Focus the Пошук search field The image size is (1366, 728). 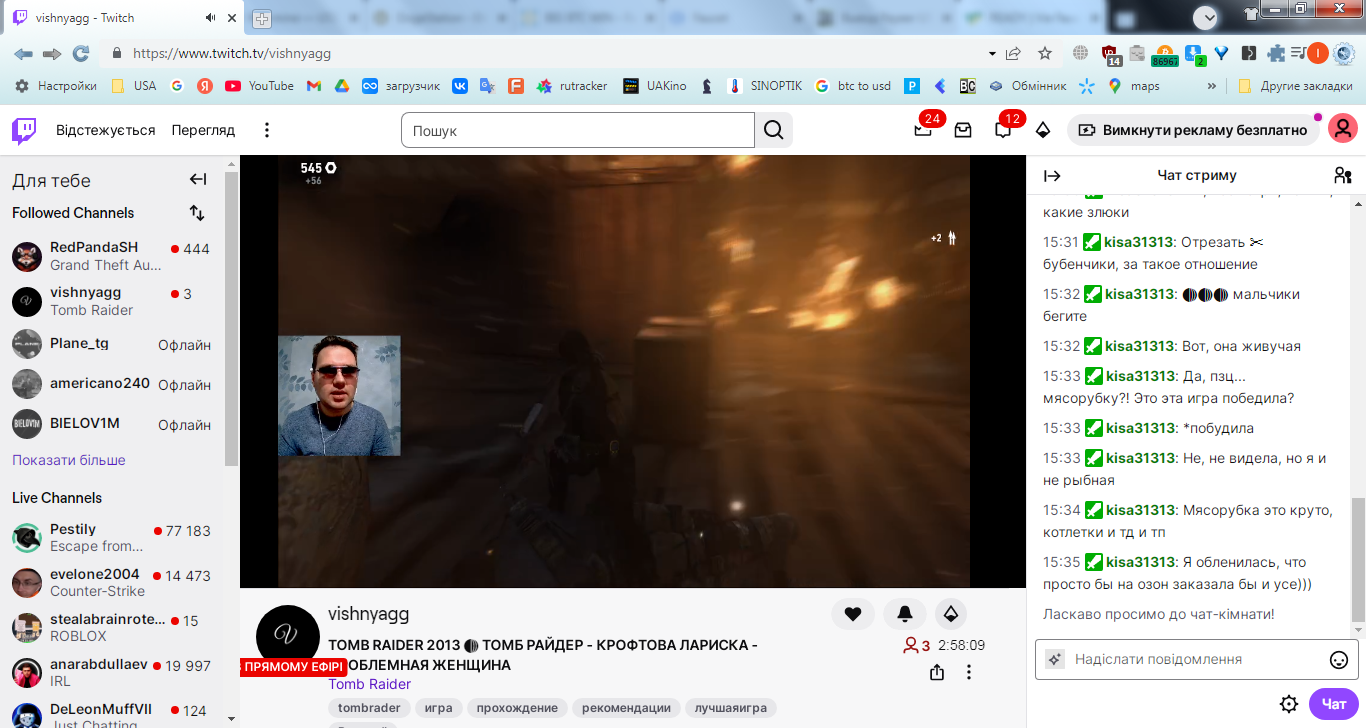578,130
